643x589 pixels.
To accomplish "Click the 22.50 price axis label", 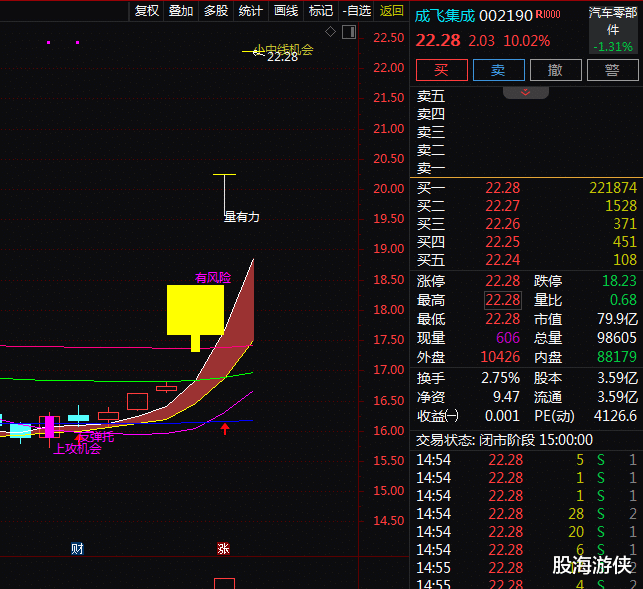I will 388,38.
